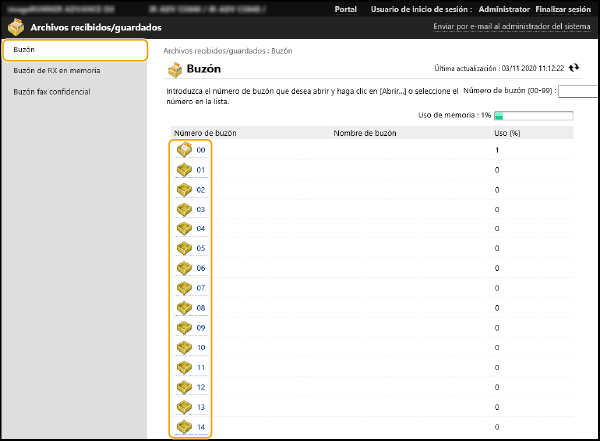600x441 pixels.
Task: Click the mailbox 00 box icon
Action: pos(184,150)
